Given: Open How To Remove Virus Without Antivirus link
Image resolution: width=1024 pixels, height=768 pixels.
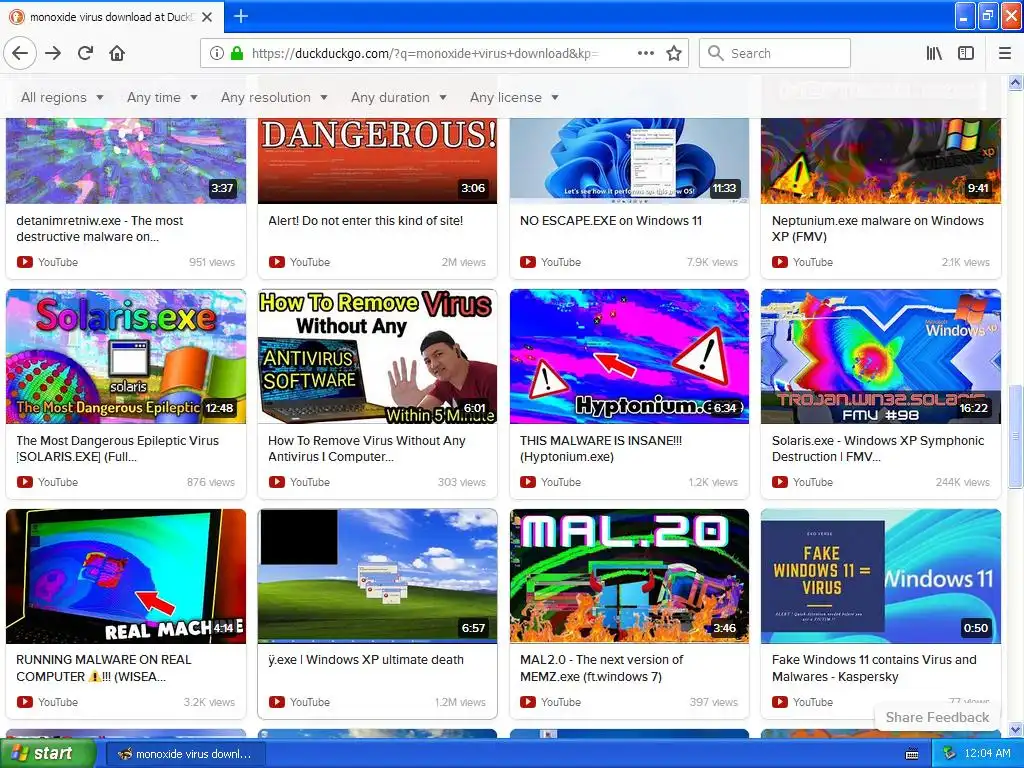Looking at the screenshot, I should point(366,449).
